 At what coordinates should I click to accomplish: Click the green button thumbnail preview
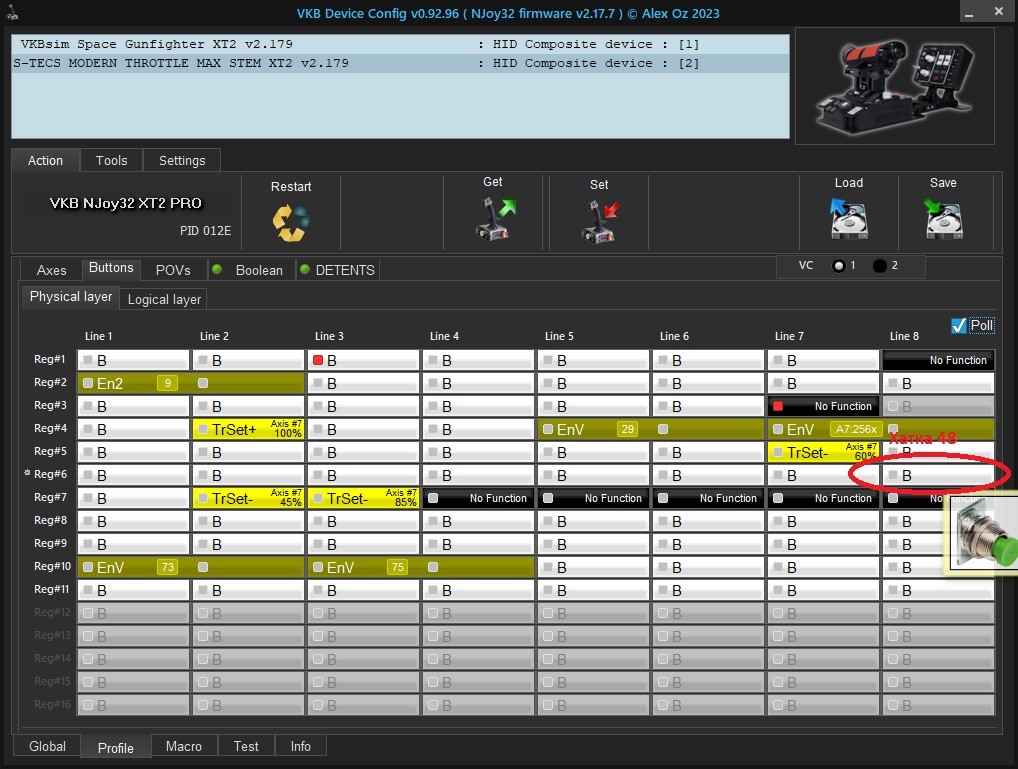pyautogui.click(x=984, y=535)
